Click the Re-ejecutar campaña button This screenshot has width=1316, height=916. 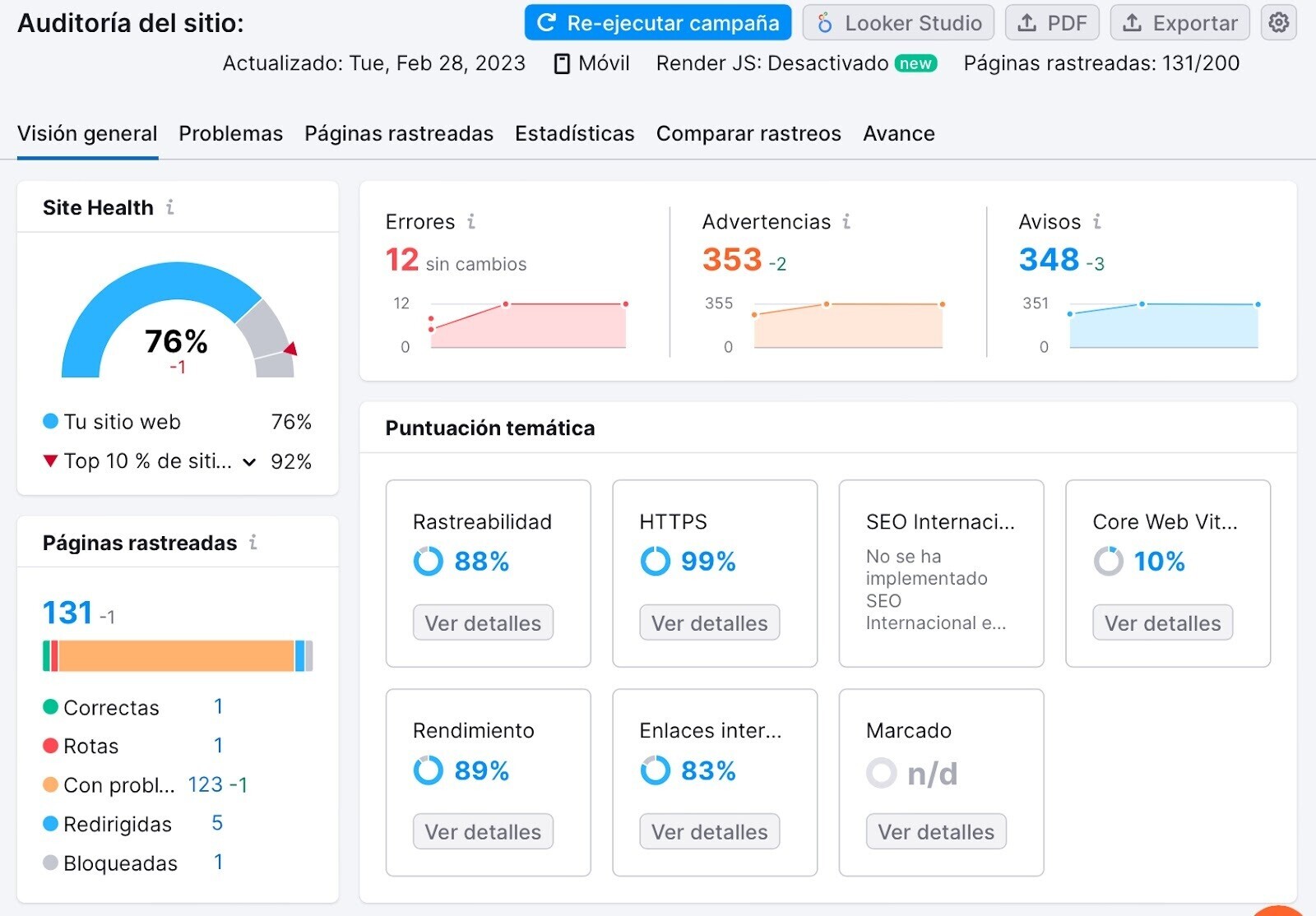click(657, 22)
